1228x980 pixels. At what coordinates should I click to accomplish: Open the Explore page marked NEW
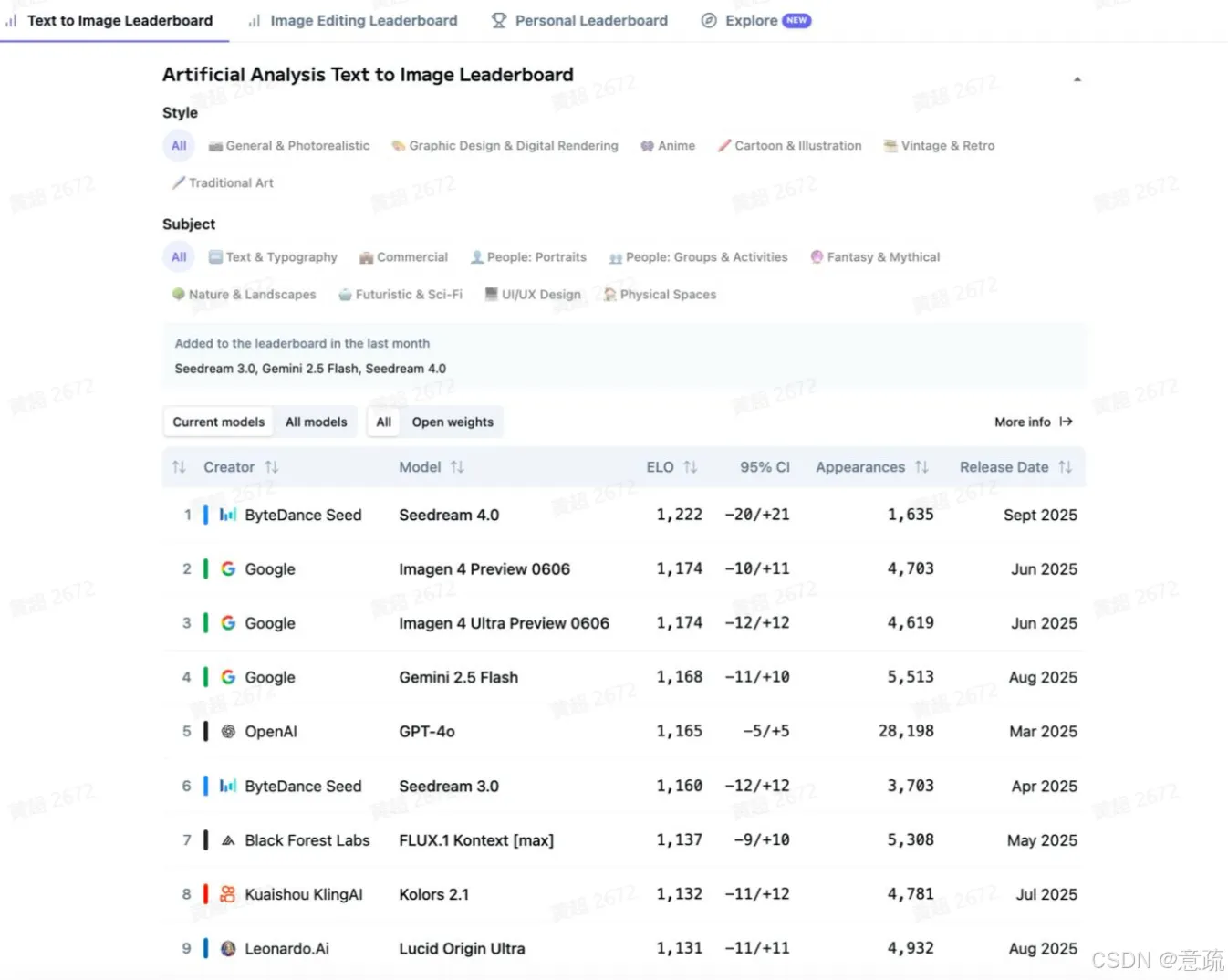point(754,20)
